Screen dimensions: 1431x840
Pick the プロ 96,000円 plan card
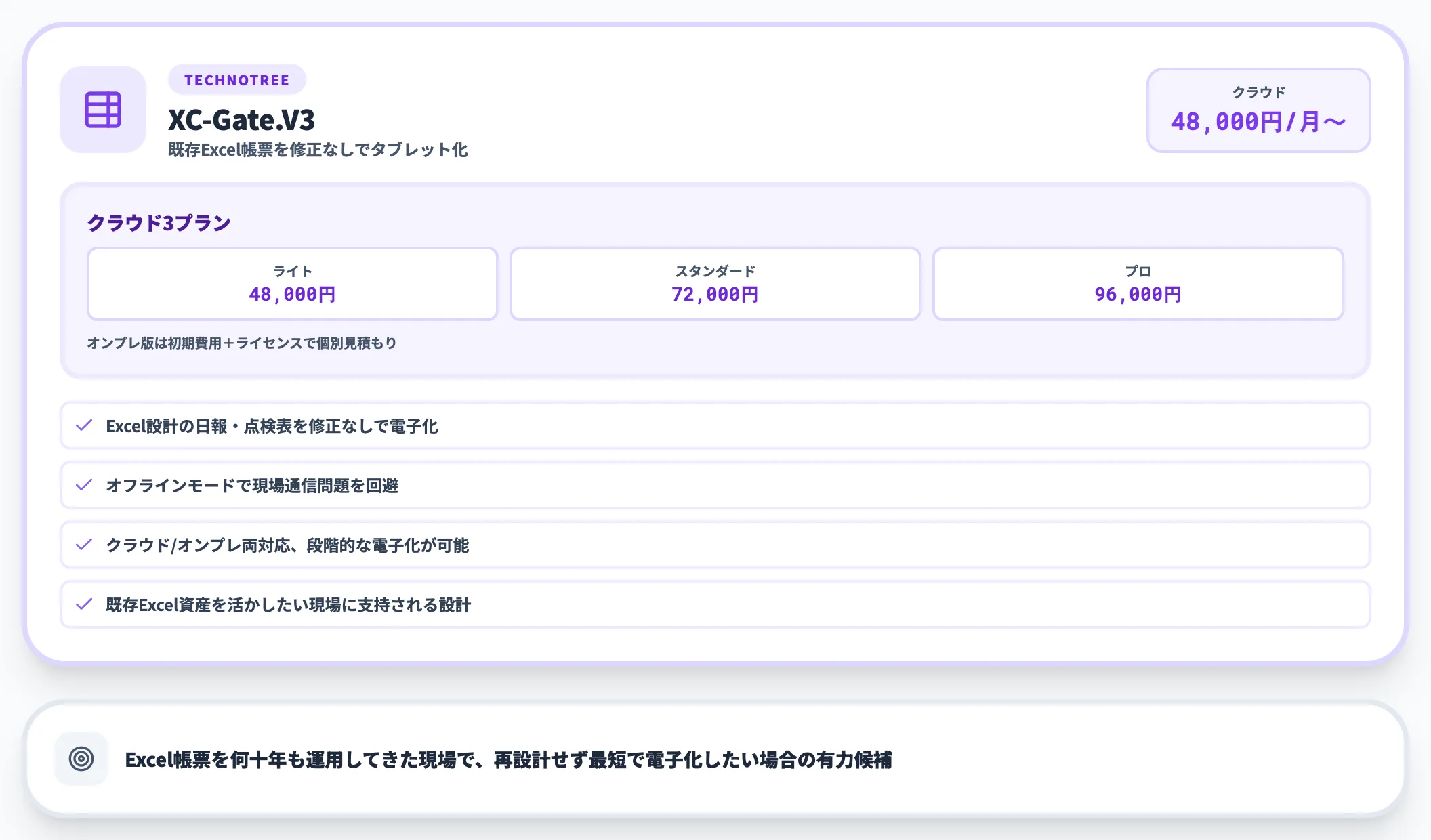coord(1138,284)
